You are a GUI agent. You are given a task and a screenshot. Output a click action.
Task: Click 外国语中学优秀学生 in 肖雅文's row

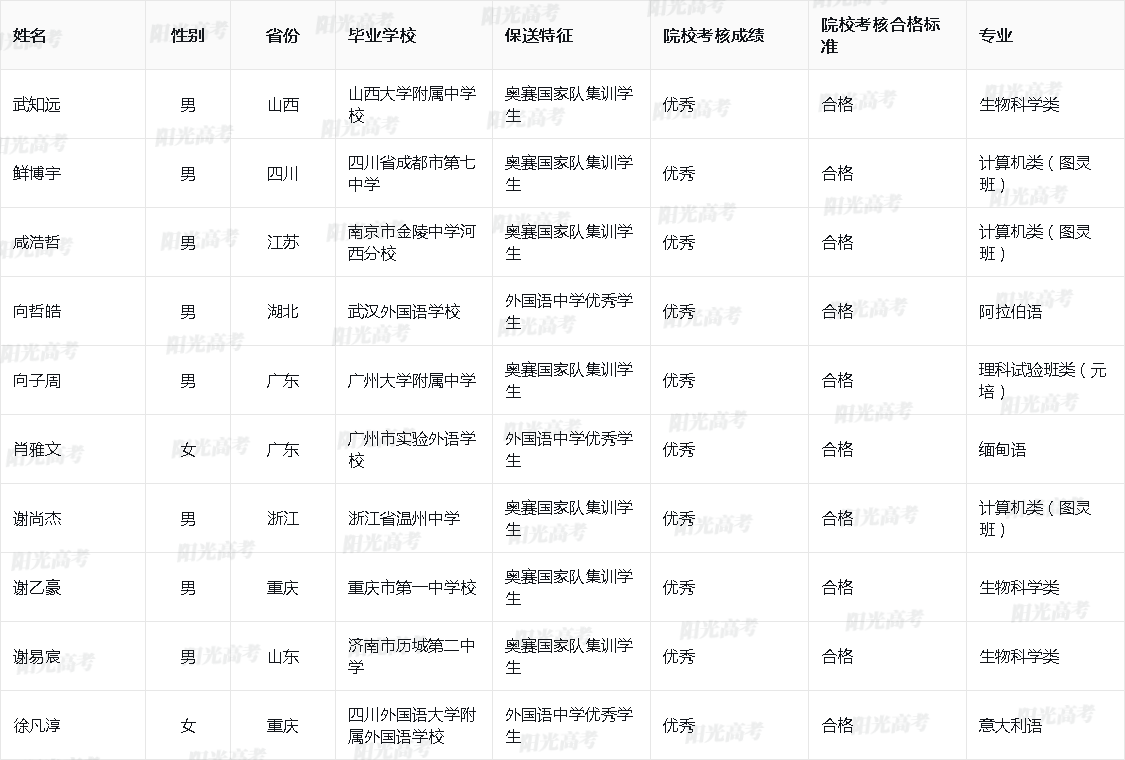[569, 450]
